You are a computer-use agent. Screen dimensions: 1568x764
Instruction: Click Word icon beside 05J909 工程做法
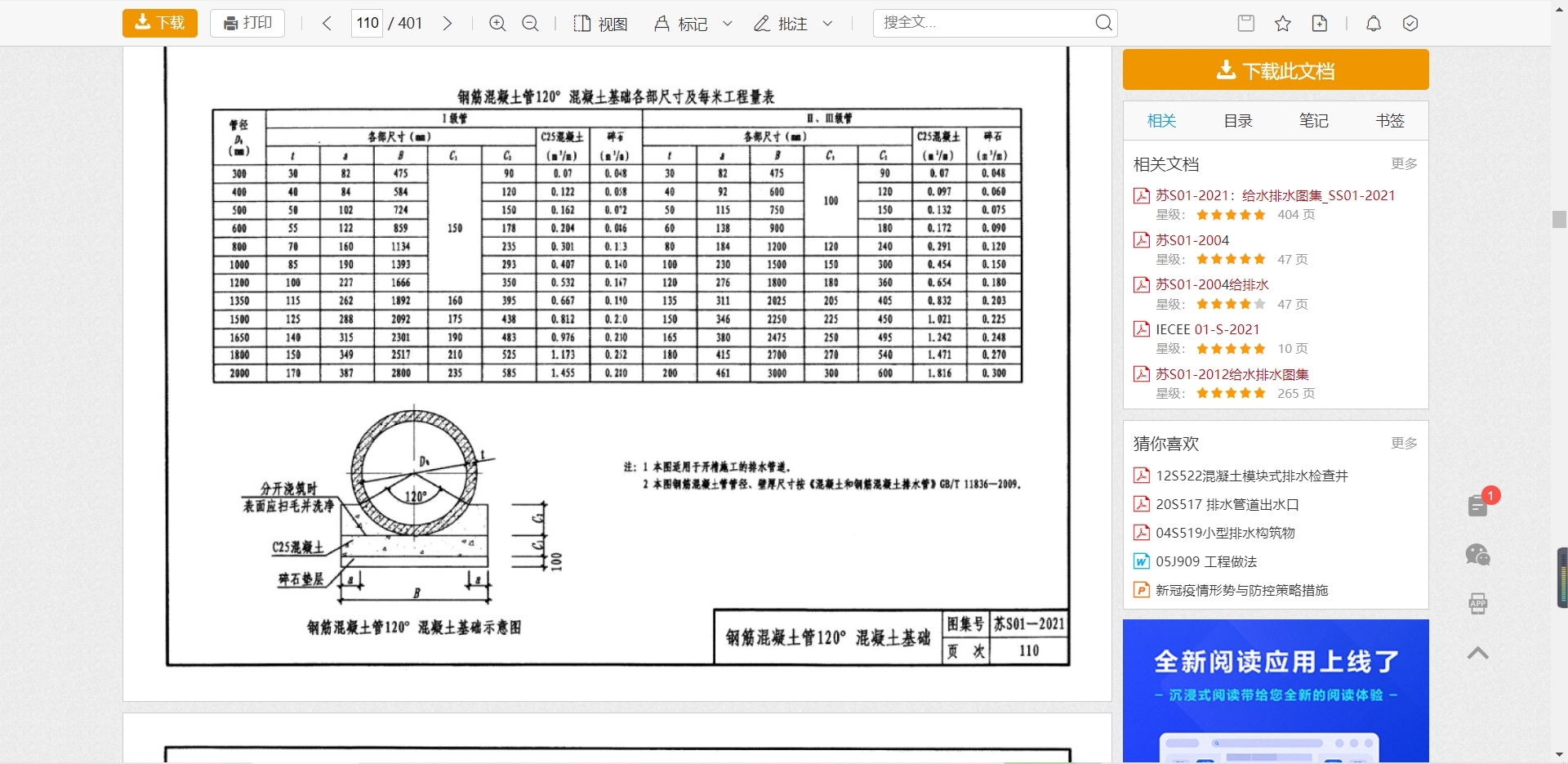(1142, 561)
